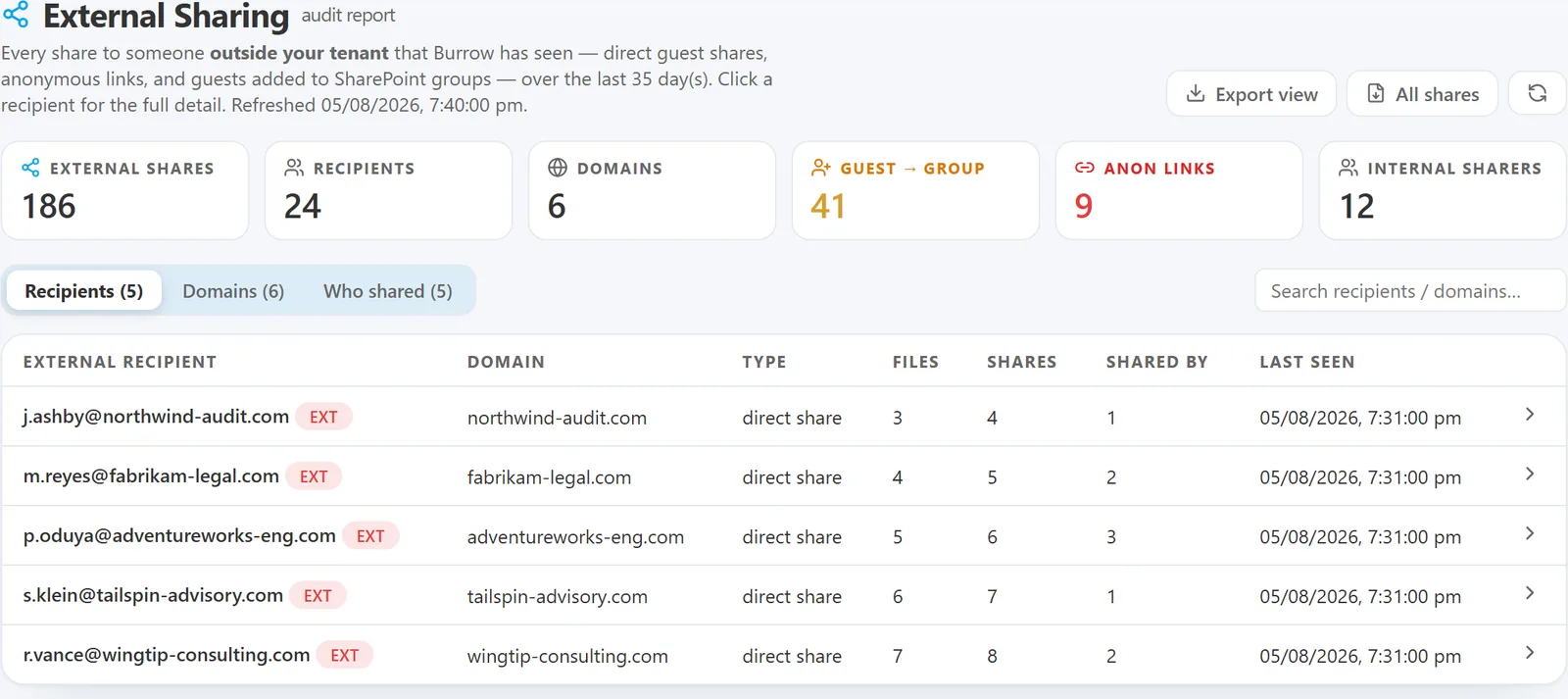Open the Anon Links 9 card
This screenshot has height=699, width=1568.
click(x=1179, y=190)
